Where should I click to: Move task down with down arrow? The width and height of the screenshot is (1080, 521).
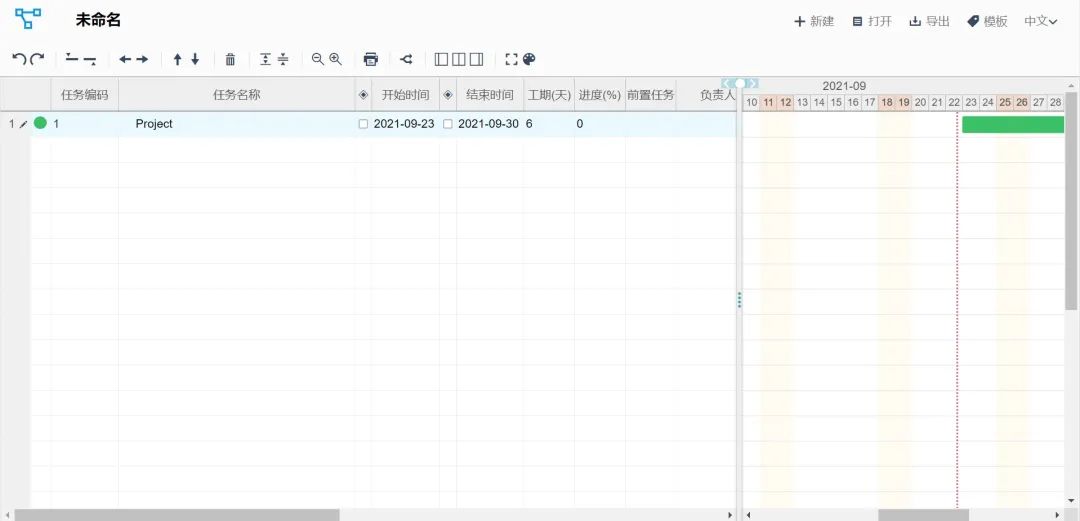click(x=195, y=59)
